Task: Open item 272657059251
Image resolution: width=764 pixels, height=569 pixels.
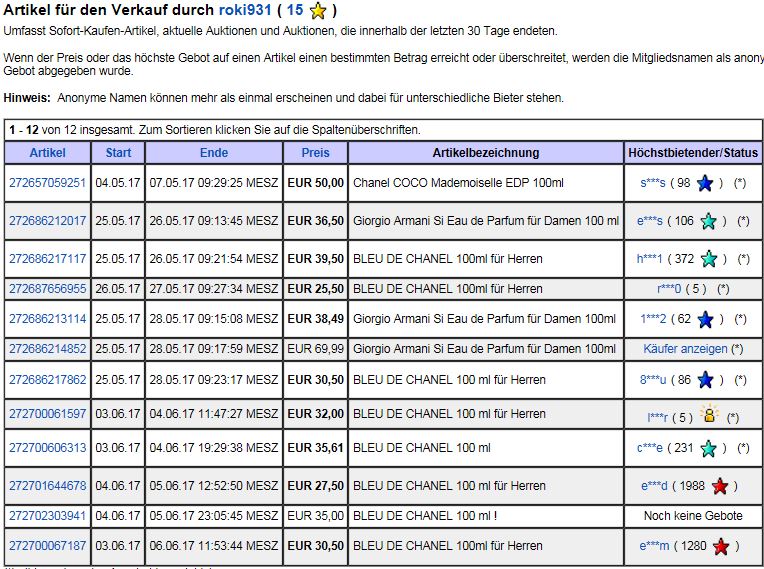Action: pos(47,183)
